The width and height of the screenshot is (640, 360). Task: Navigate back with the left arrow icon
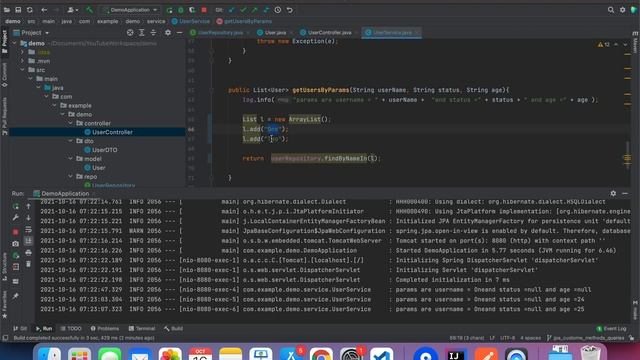(44, 10)
